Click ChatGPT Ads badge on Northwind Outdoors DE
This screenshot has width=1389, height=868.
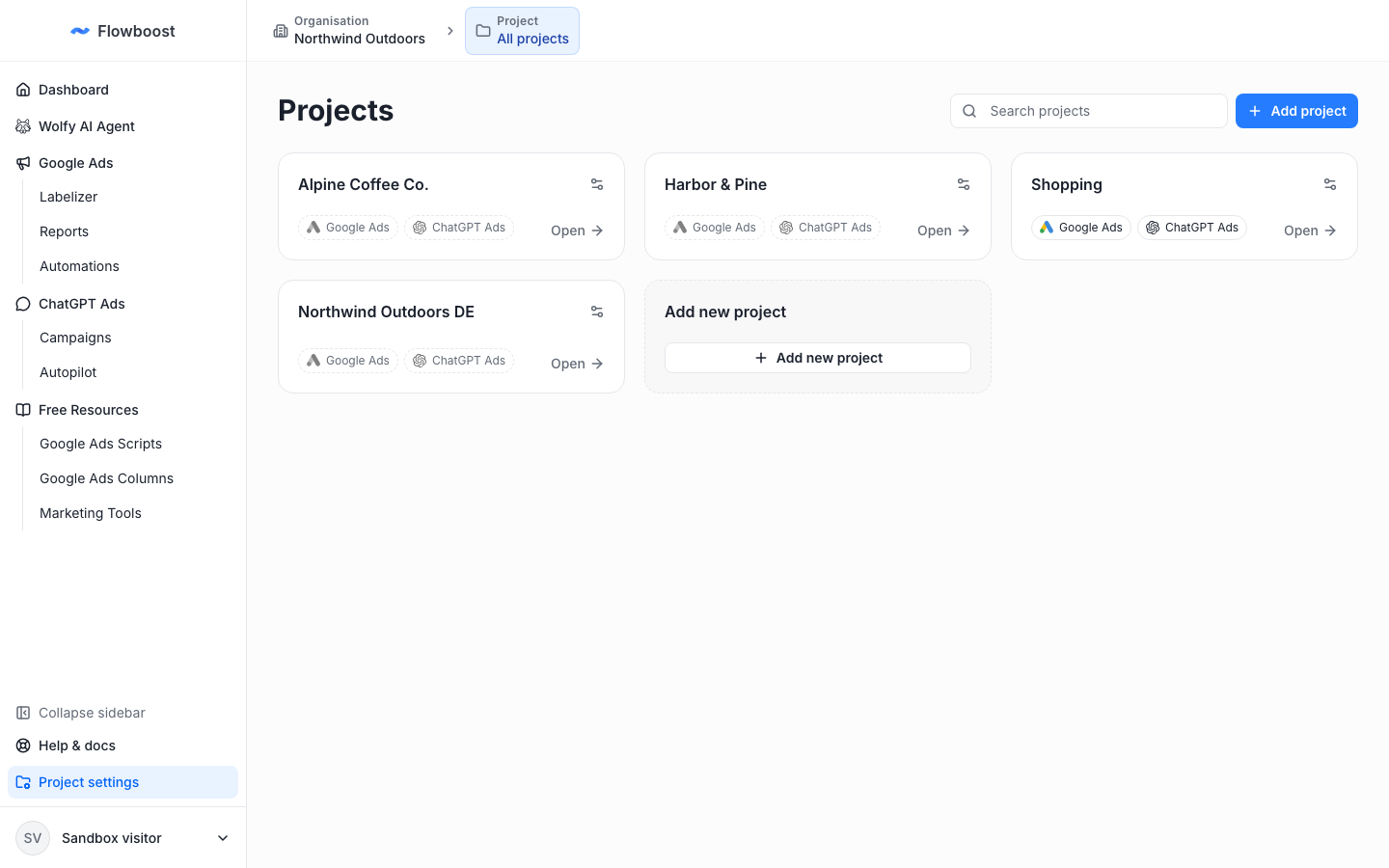point(459,361)
